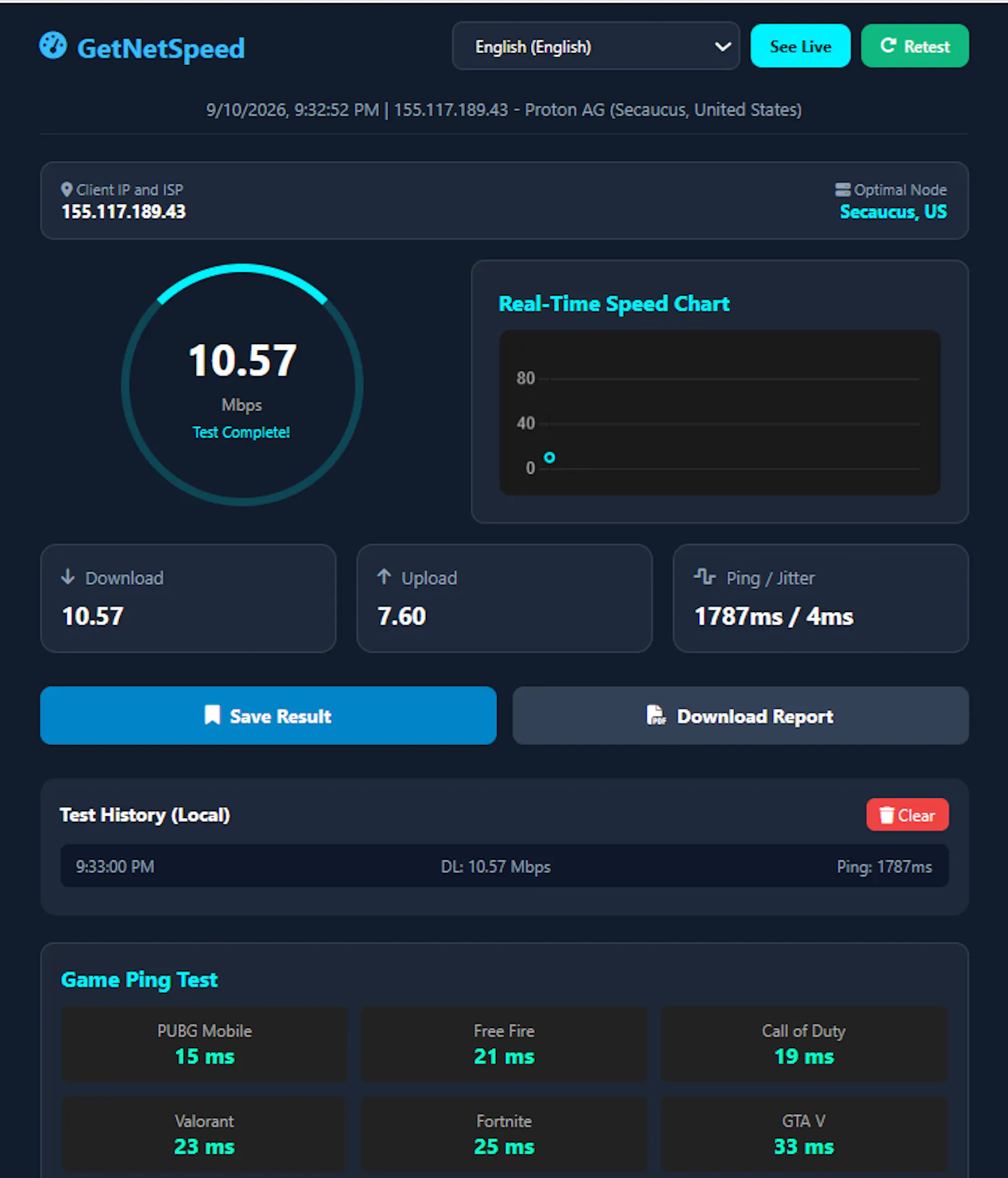Click the See Live button
This screenshot has width=1008, height=1178.
click(800, 46)
